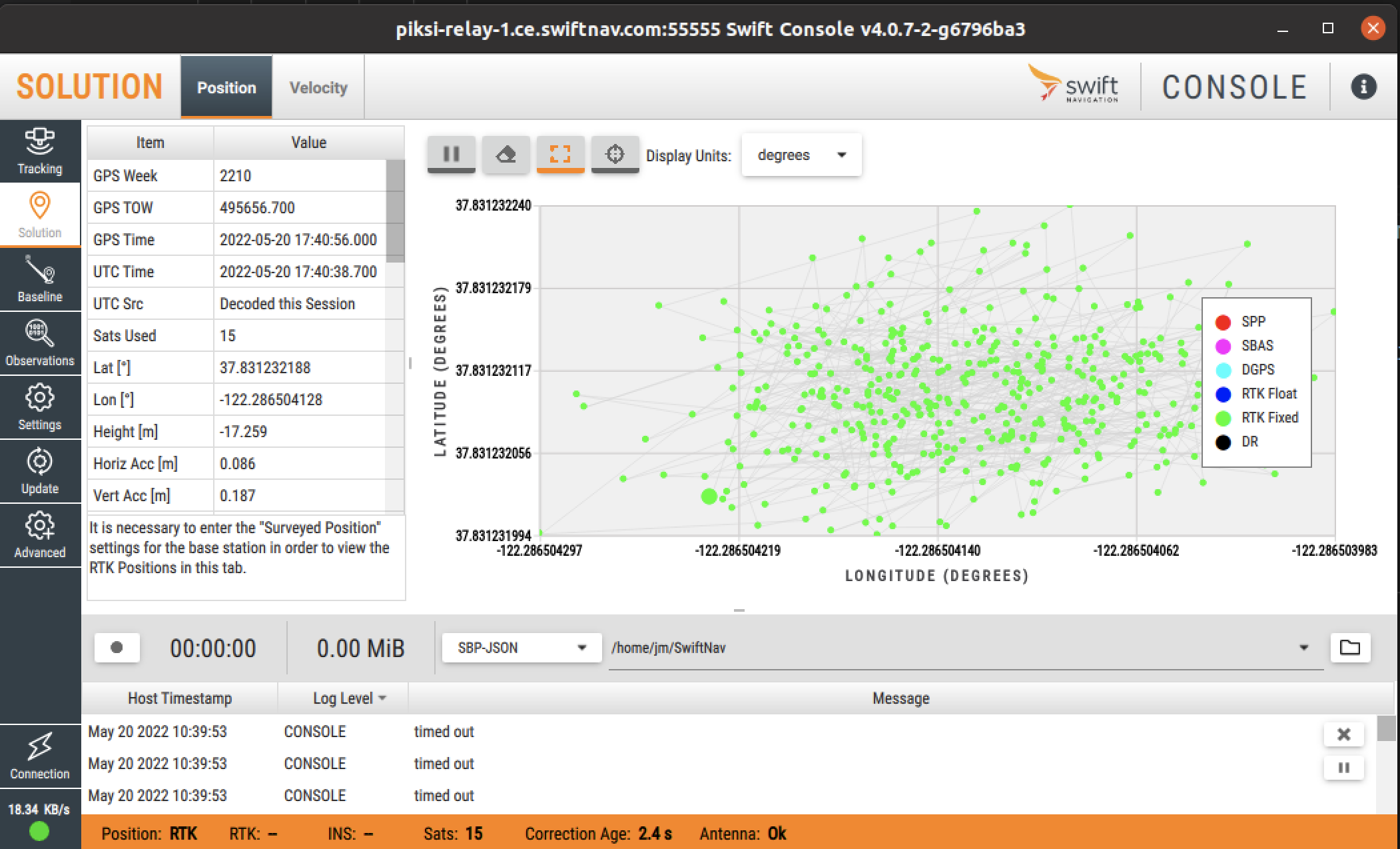Viewport: 1400px width, 849px height.
Task: Click the RTK Fixed green legend swatch
Action: click(1223, 418)
